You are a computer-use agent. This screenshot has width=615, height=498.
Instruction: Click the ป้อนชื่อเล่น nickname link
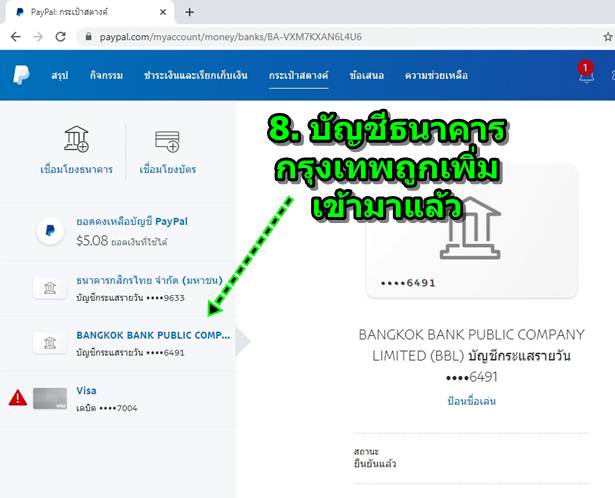472,401
